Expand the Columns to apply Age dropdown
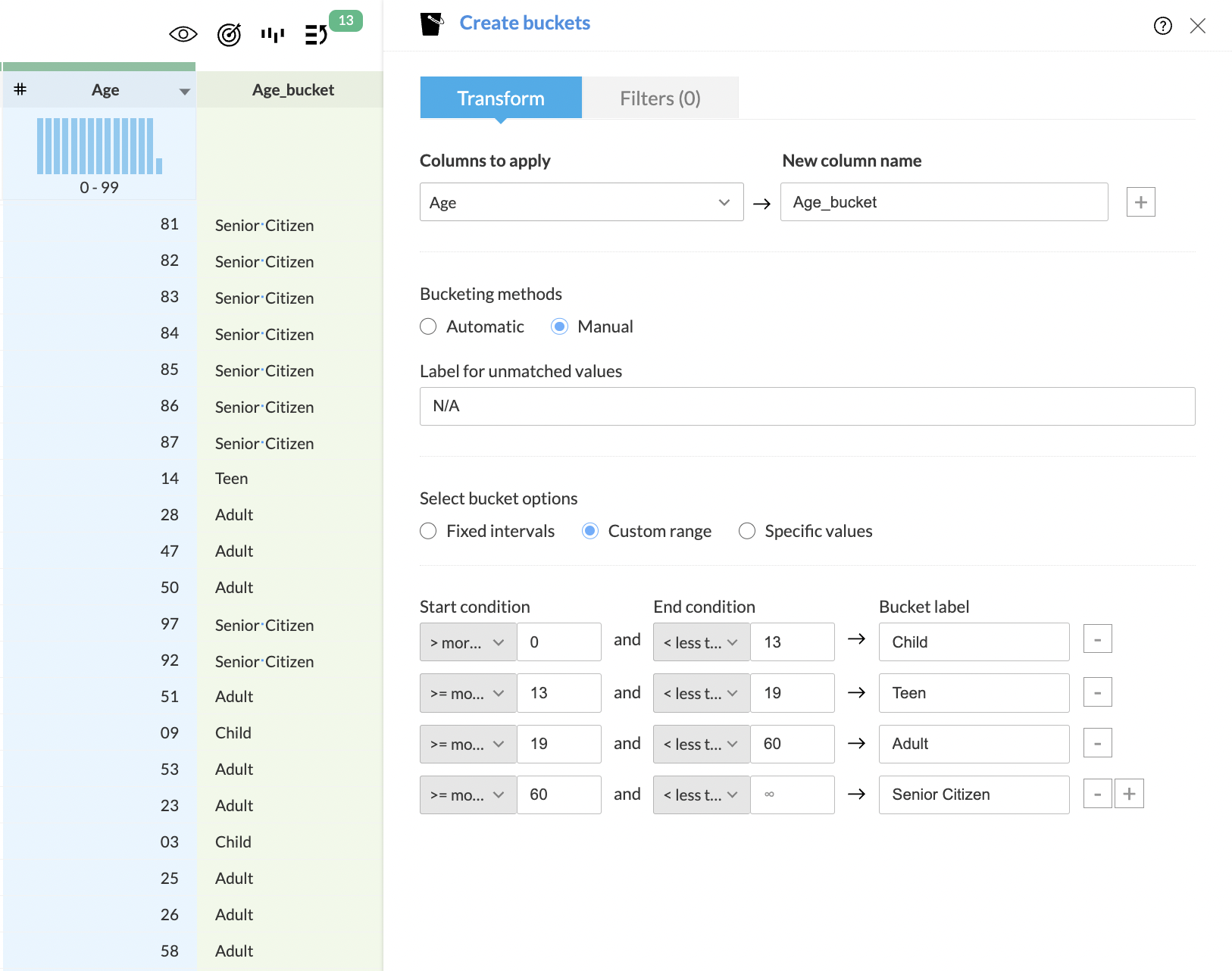 [581, 202]
